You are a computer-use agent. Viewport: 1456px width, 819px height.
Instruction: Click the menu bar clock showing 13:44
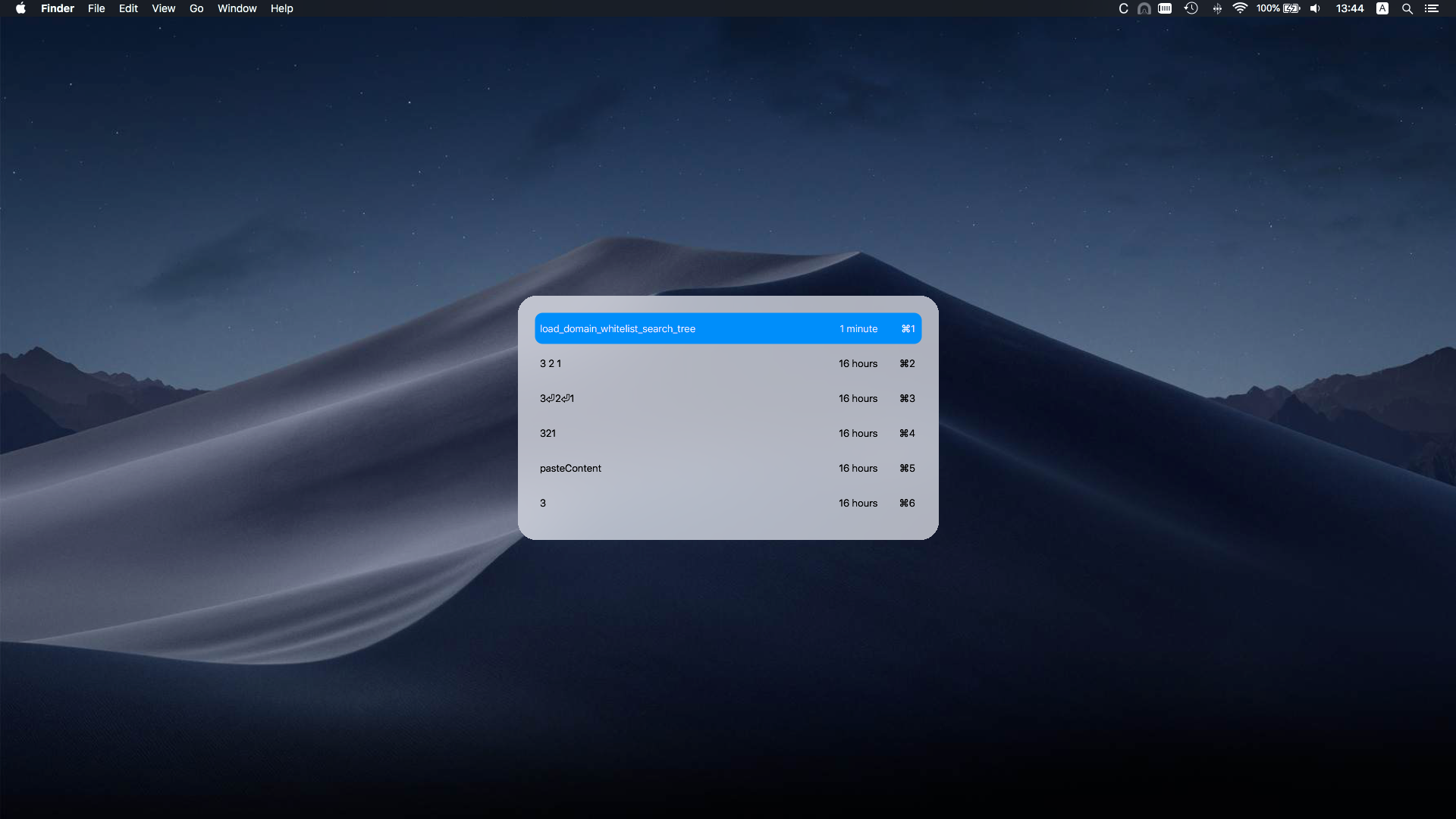tap(1349, 8)
